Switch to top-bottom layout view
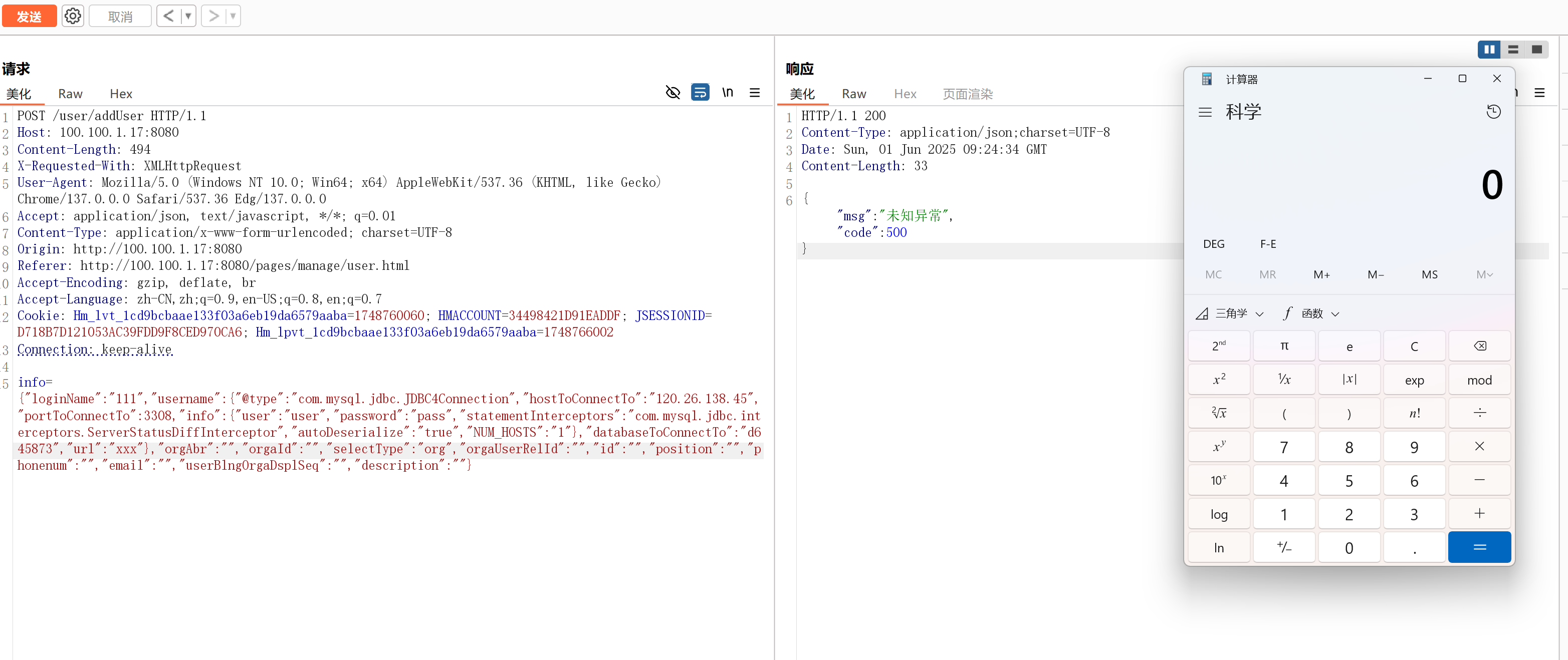The height and width of the screenshot is (660, 1568). point(1512,49)
